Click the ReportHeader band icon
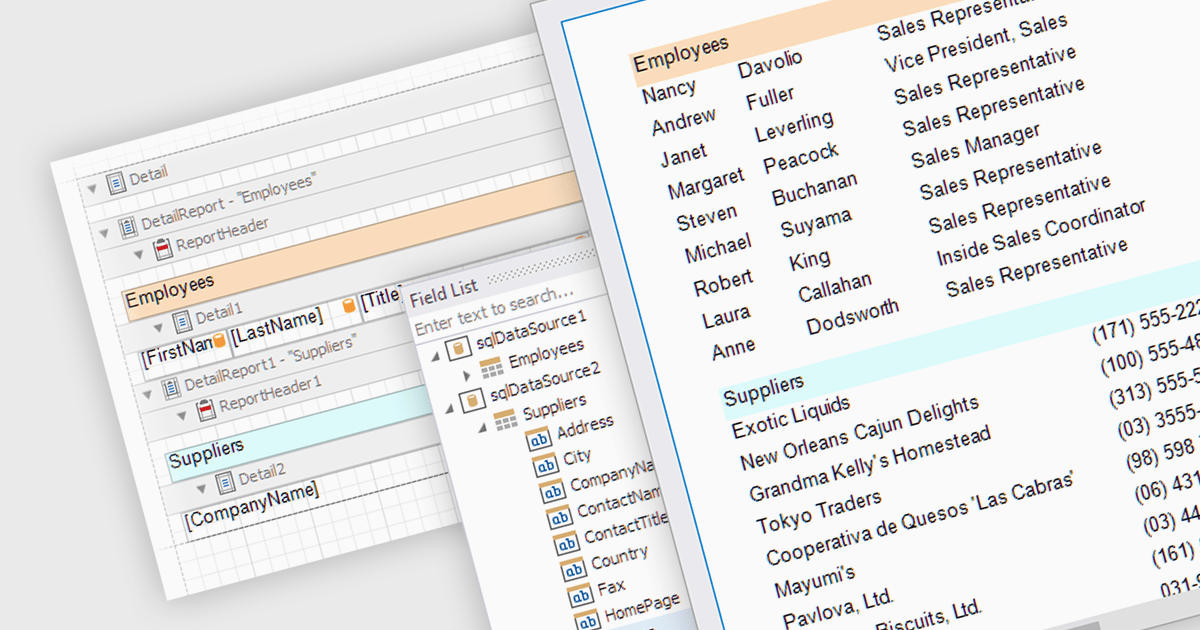Viewport: 1200px width, 630px height. 163,250
